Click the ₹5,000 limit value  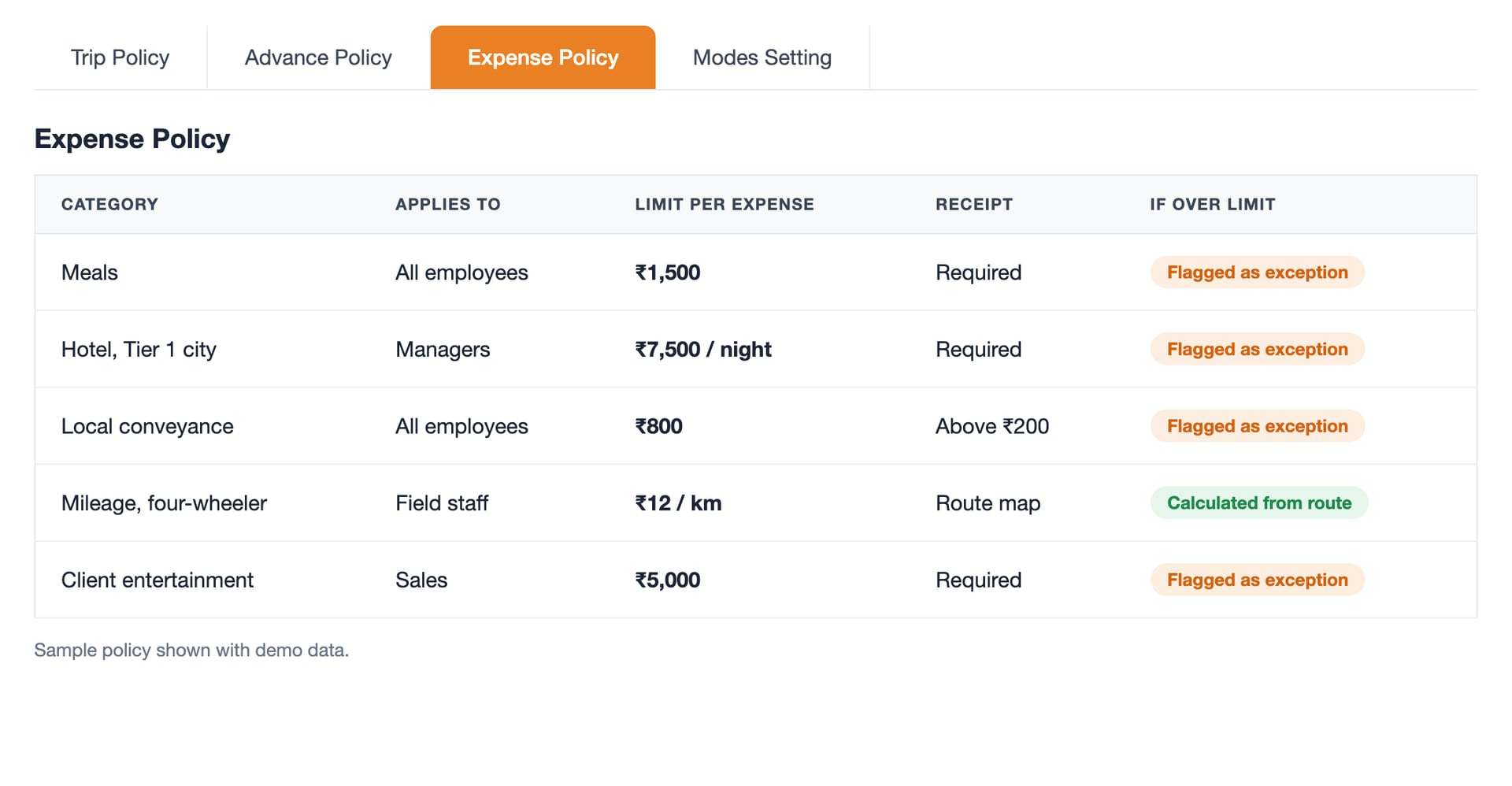click(x=668, y=580)
